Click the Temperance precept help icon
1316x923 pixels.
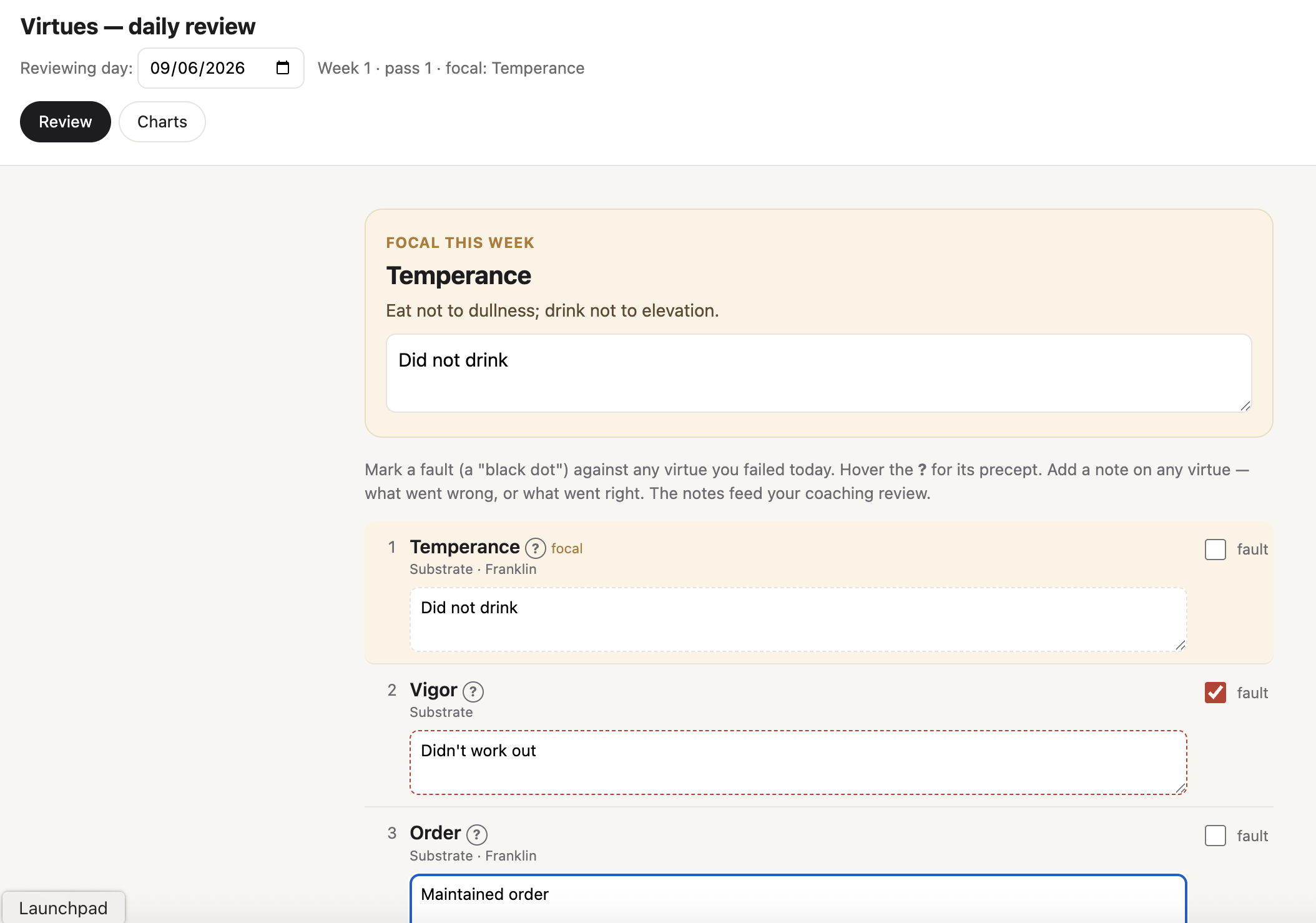(535, 548)
